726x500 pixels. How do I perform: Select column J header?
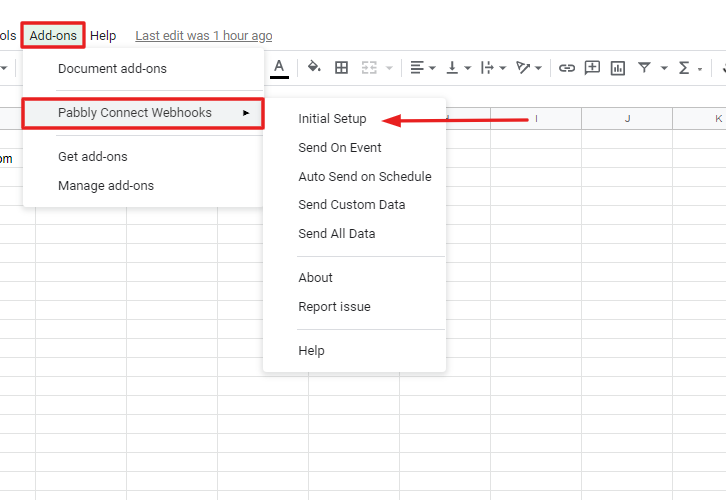[x=627, y=119]
